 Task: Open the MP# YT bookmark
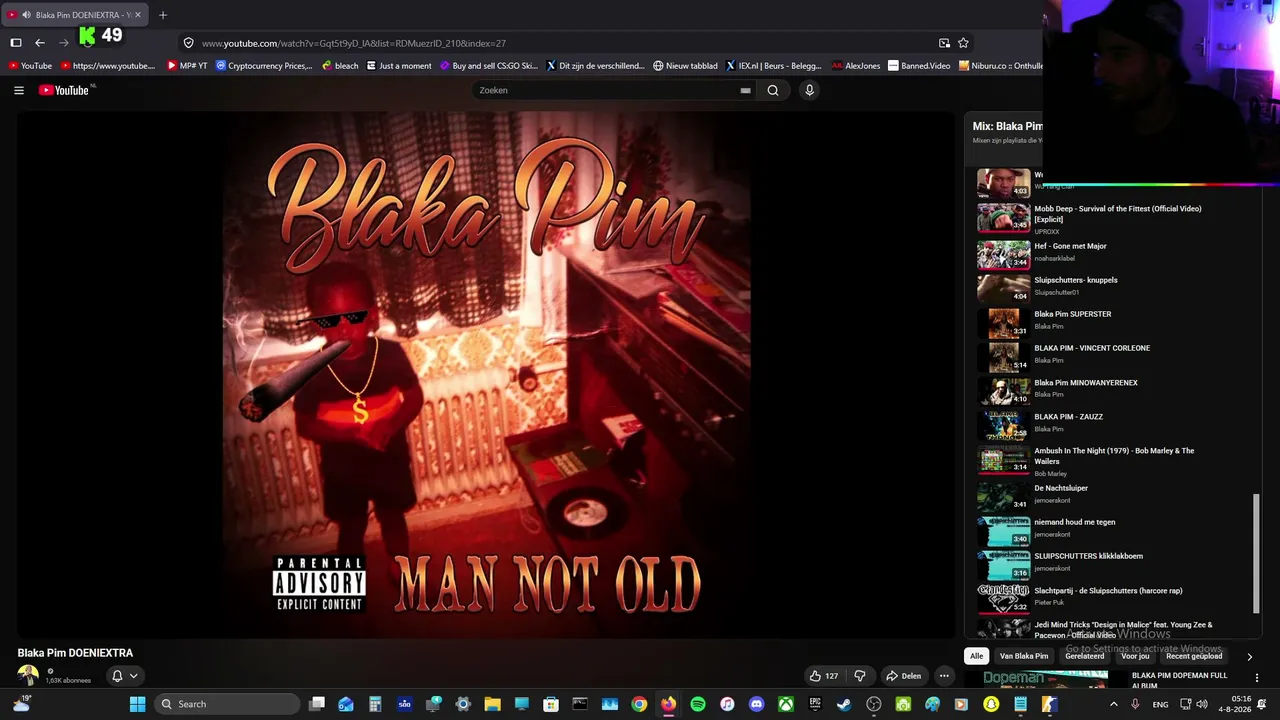(188, 66)
